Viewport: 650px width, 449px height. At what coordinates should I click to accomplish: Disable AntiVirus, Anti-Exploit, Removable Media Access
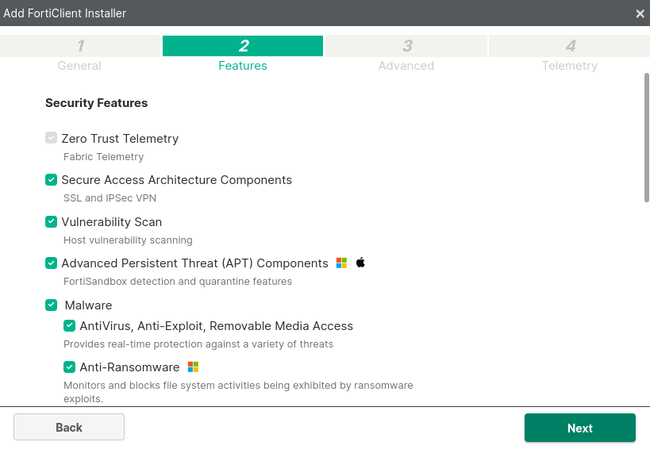(69, 326)
